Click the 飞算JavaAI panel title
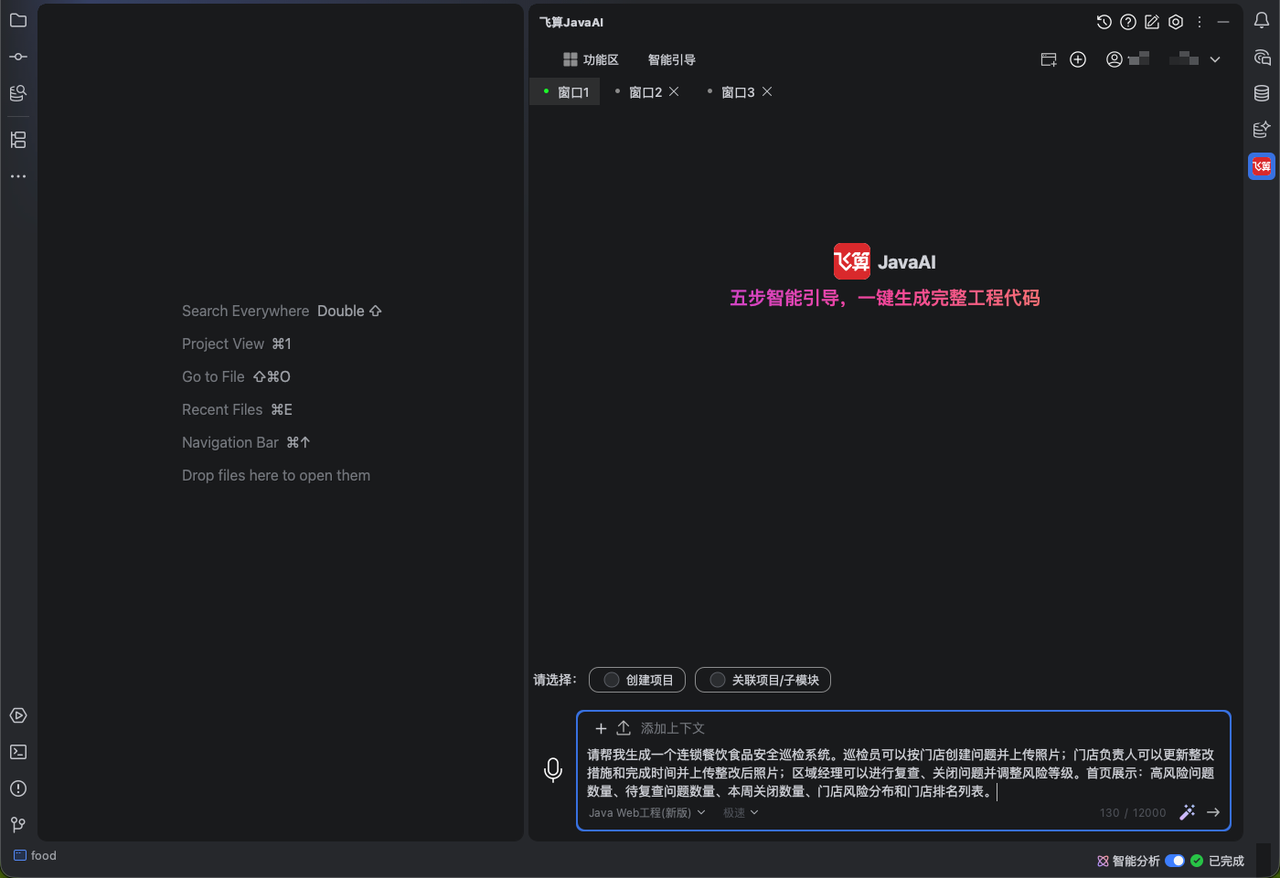 (x=572, y=22)
